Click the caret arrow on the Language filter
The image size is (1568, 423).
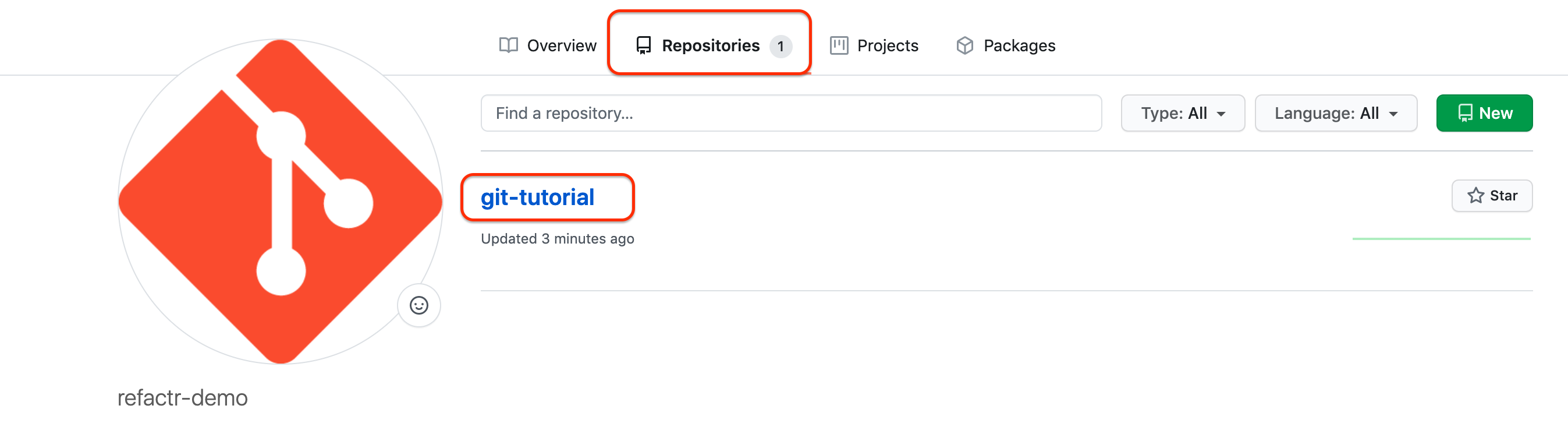pos(1393,114)
